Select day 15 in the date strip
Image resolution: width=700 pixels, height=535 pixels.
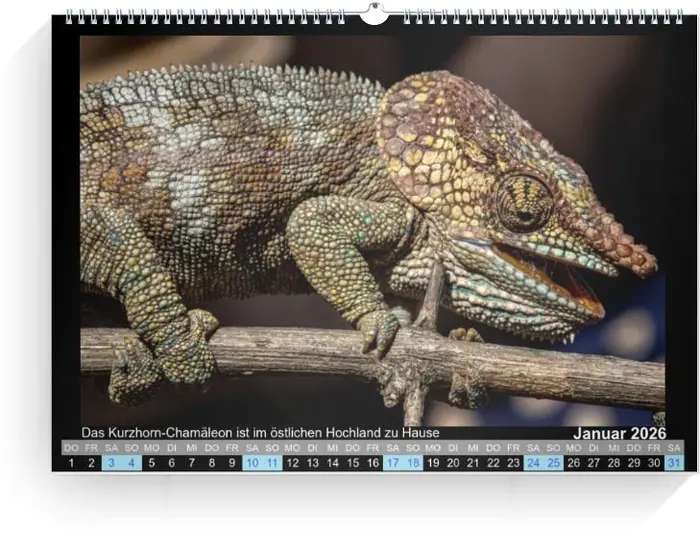tap(352, 463)
